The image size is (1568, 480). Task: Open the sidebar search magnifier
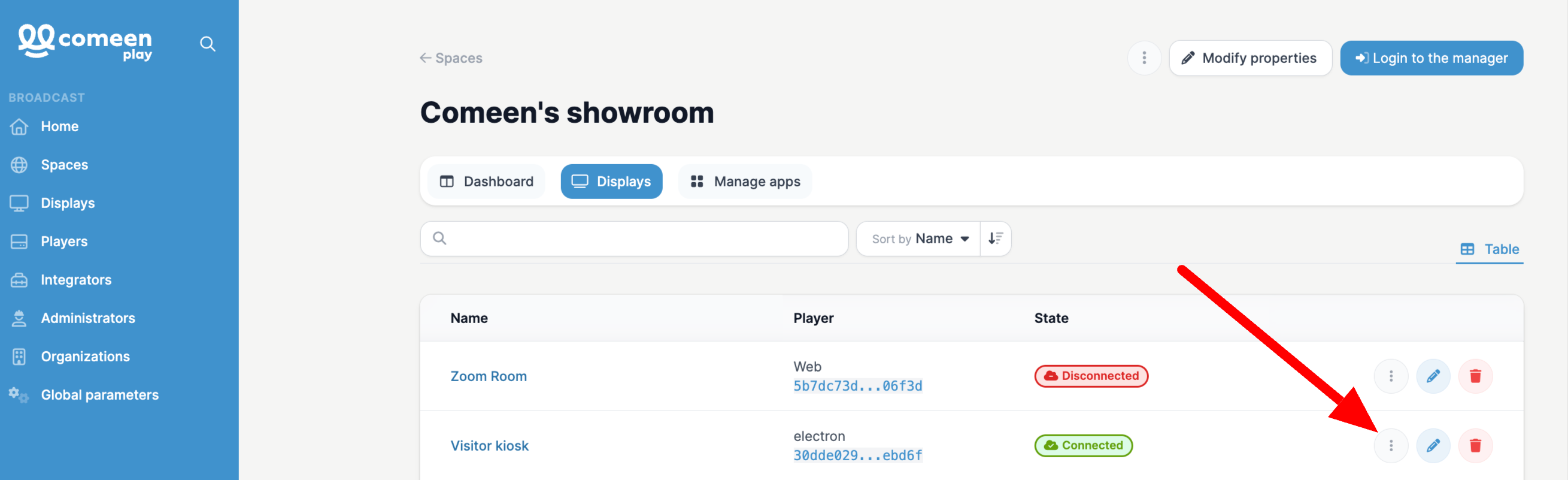[208, 44]
